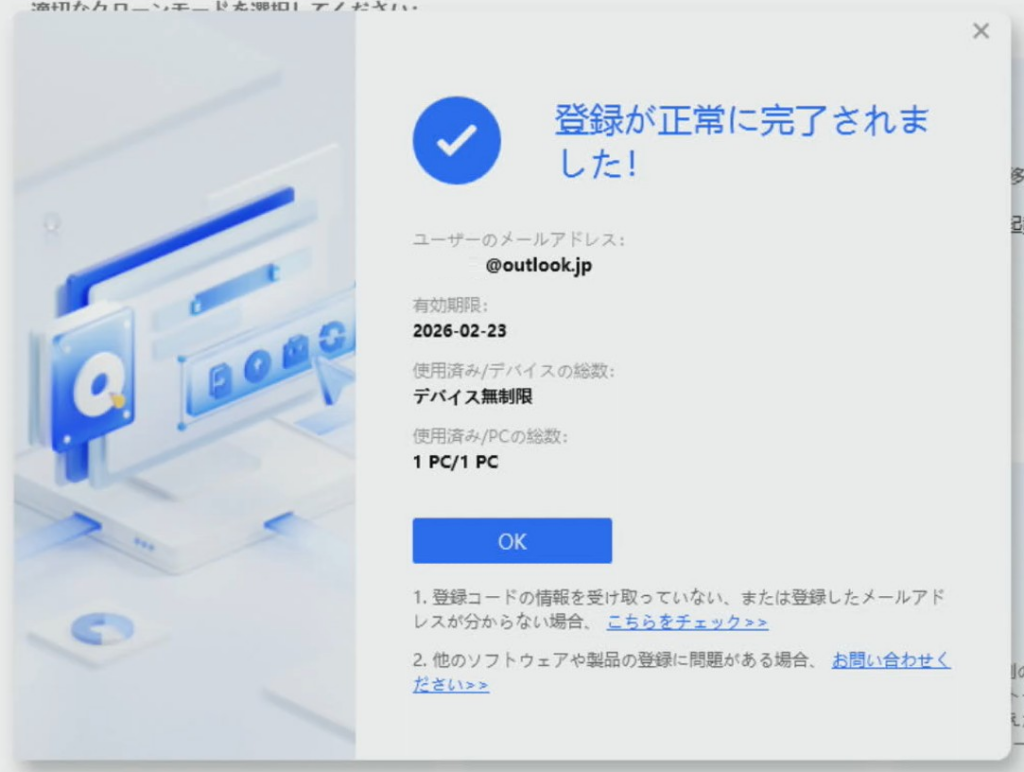Click the document icon in the illustration strip
Viewport: 1024px width, 772px height.
click(x=221, y=379)
